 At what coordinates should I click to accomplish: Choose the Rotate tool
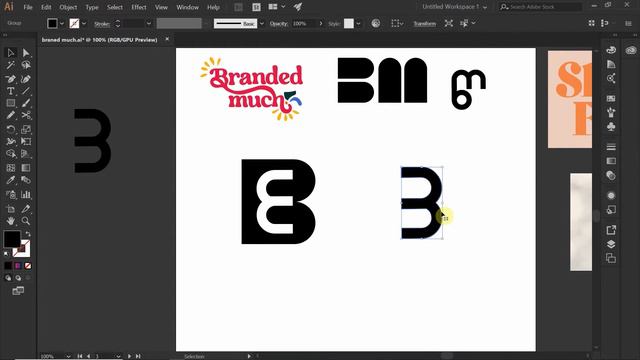[11, 129]
